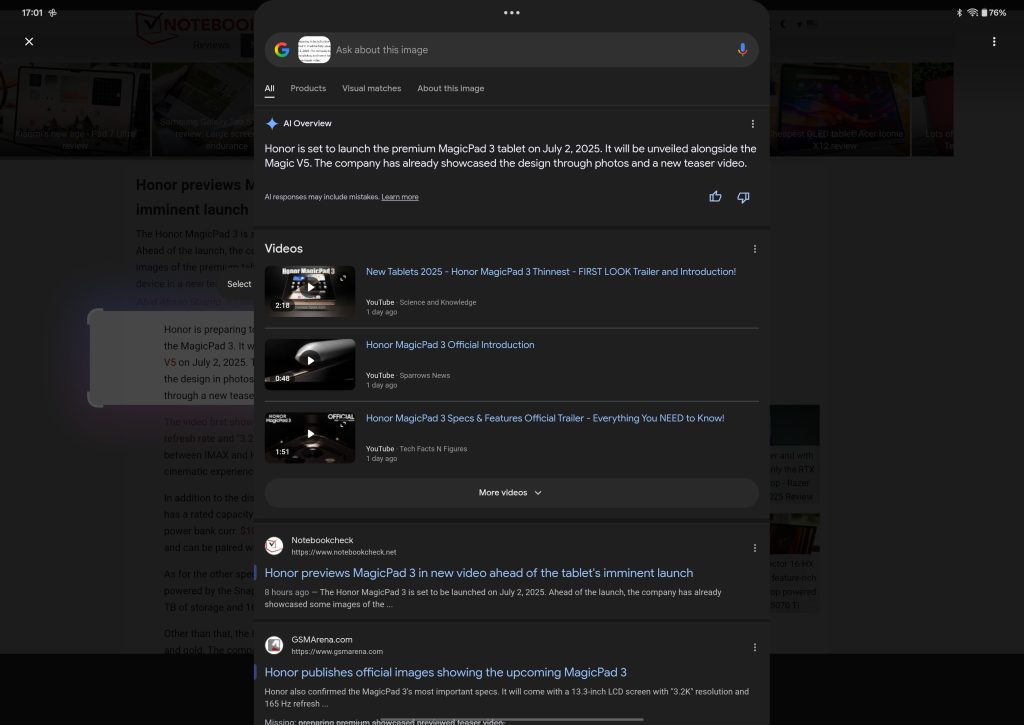1024x725 pixels.
Task: Play the Honor MagicPad 3 Official Introduction video
Action: [310, 361]
